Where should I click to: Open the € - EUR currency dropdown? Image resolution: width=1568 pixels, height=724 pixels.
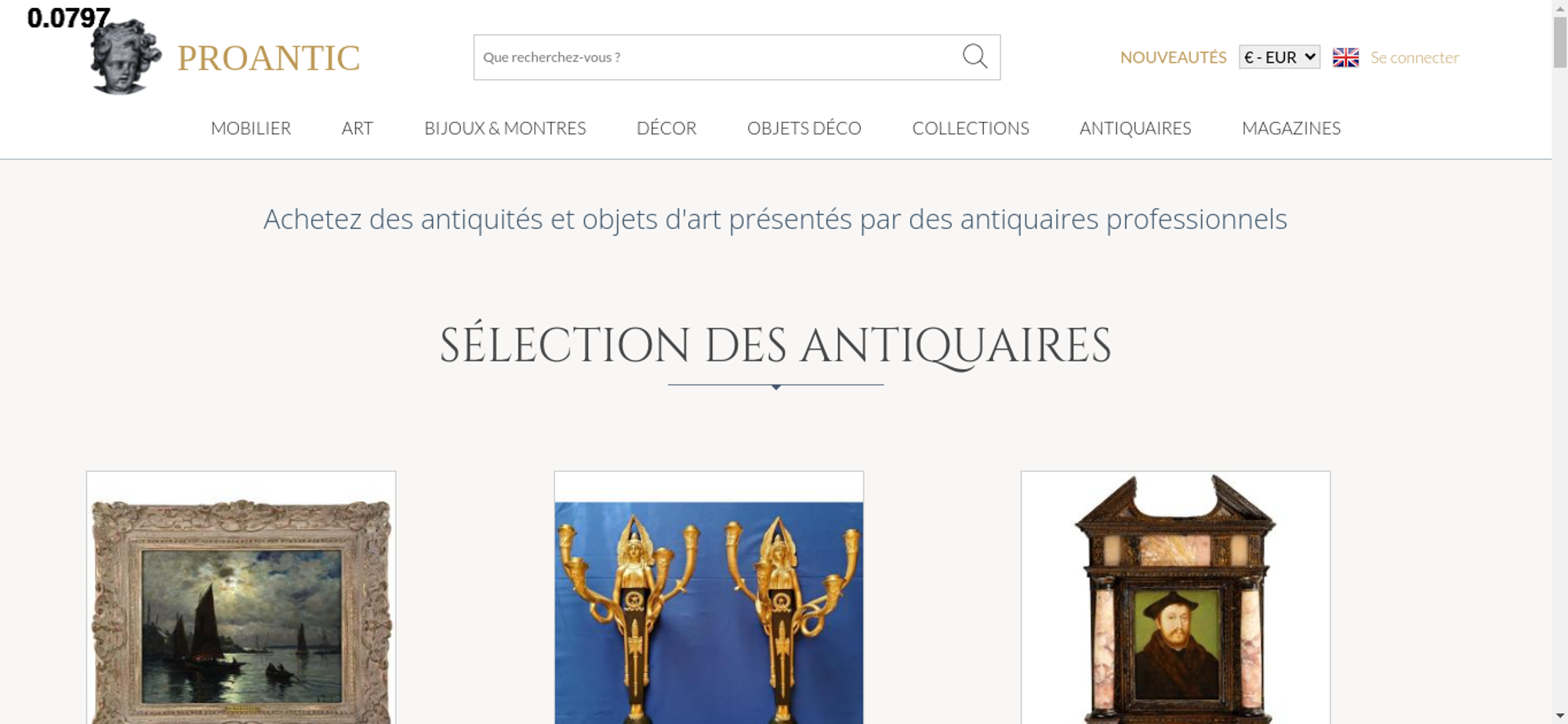click(1279, 57)
